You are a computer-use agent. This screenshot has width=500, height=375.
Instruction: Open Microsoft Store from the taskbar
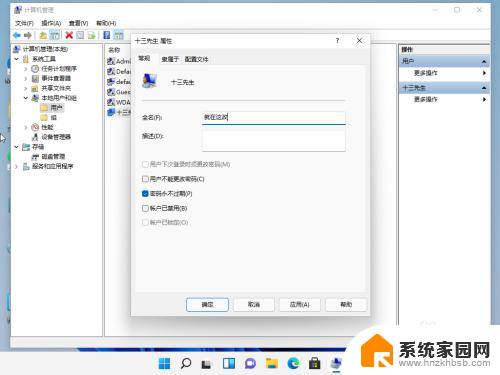point(315,363)
